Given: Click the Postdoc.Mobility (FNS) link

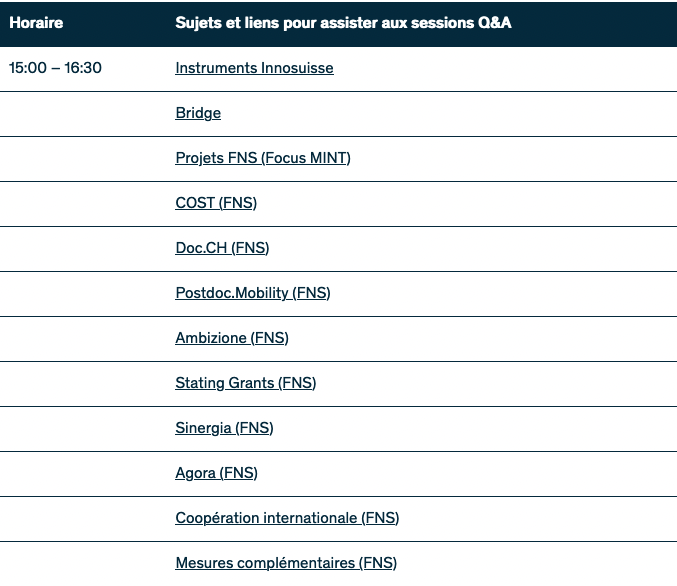Looking at the screenshot, I should tap(252, 293).
